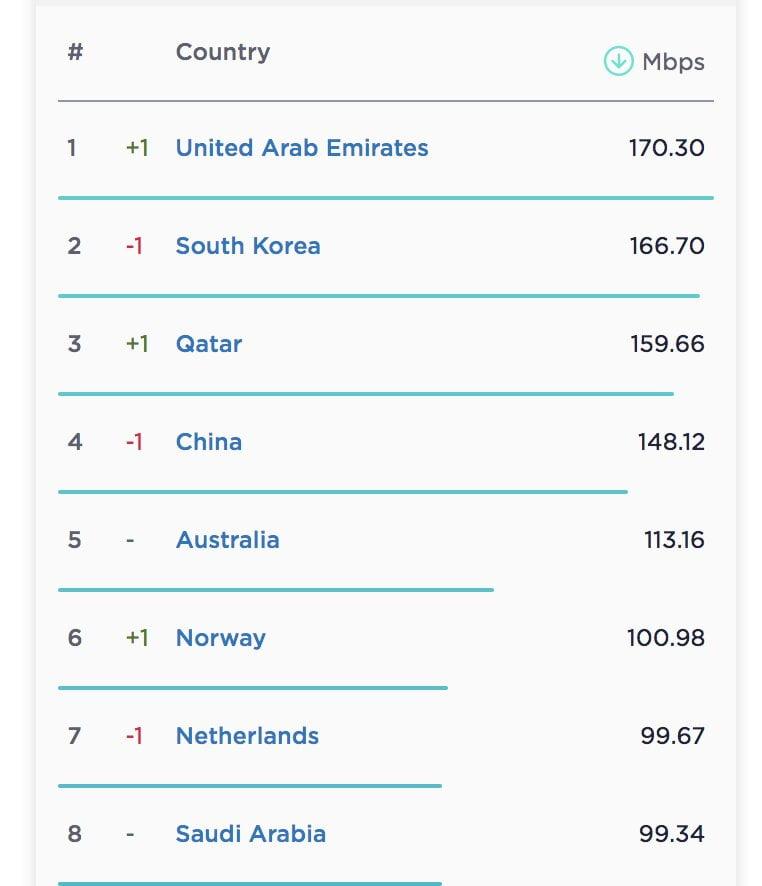Viewport: 762px width, 886px height.
Task: Click the speed bar under Australia
Action: click(x=277, y=589)
